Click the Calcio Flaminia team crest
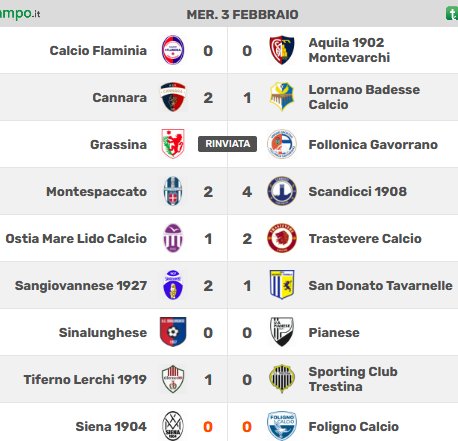 pyautogui.click(x=173, y=50)
